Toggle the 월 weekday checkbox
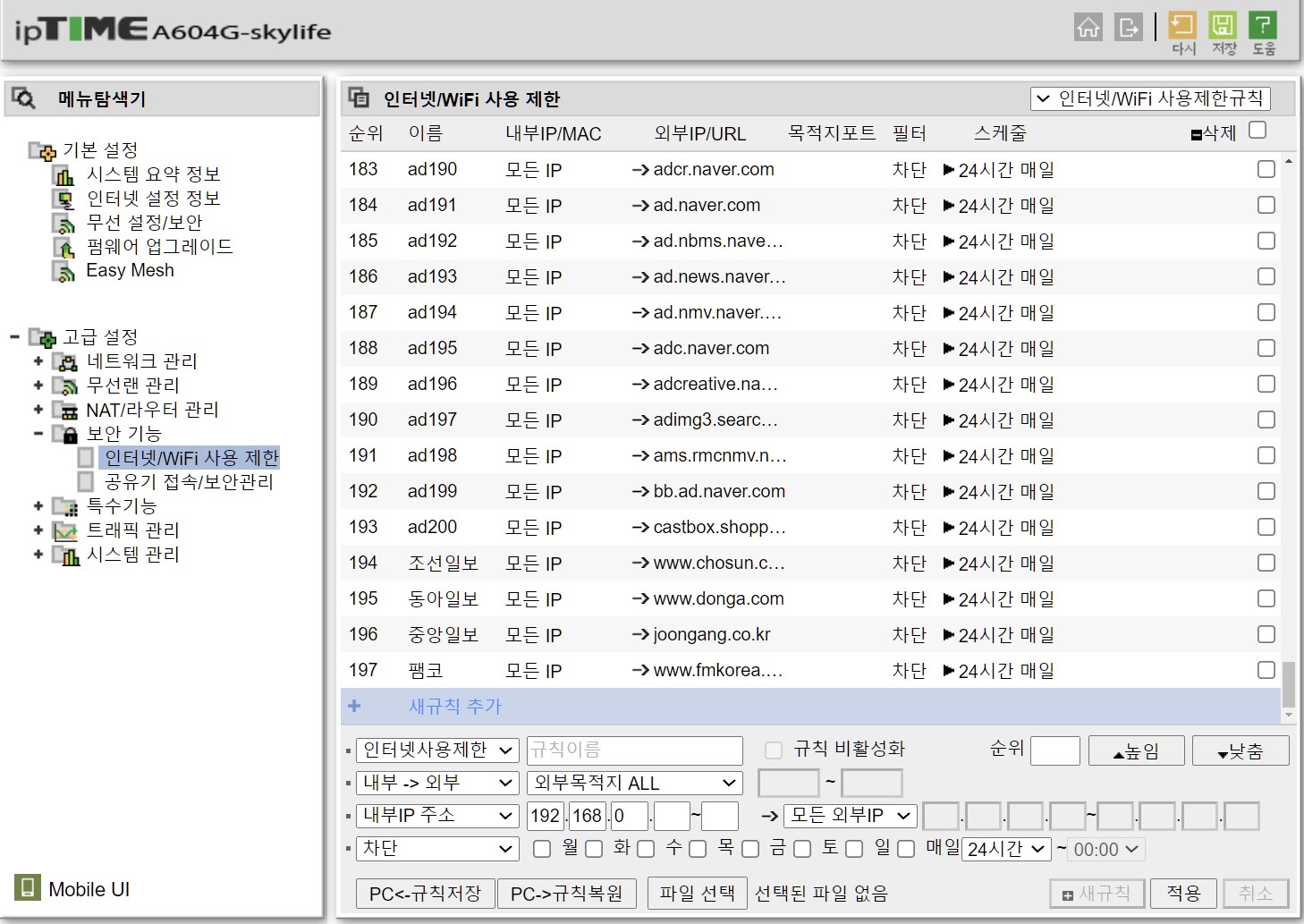Viewport: 1304px width, 924px height. tap(542, 849)
